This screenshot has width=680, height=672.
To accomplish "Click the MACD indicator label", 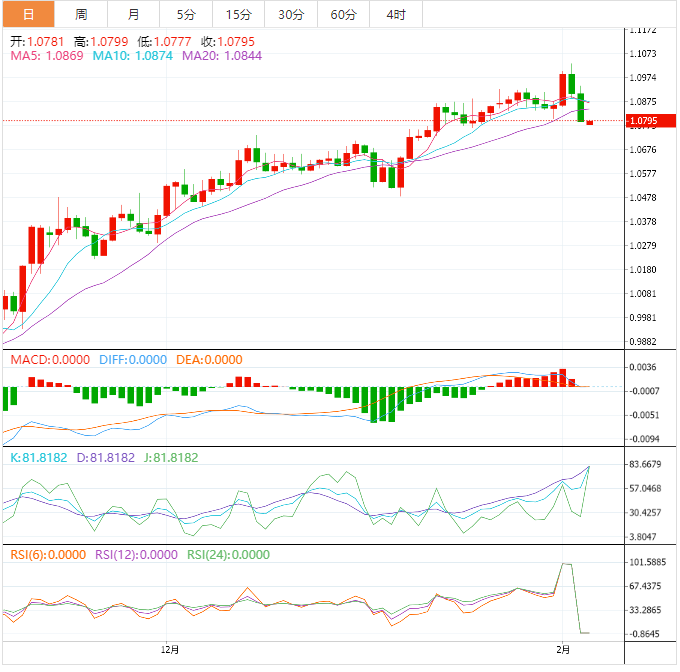I will pos(49,360).
